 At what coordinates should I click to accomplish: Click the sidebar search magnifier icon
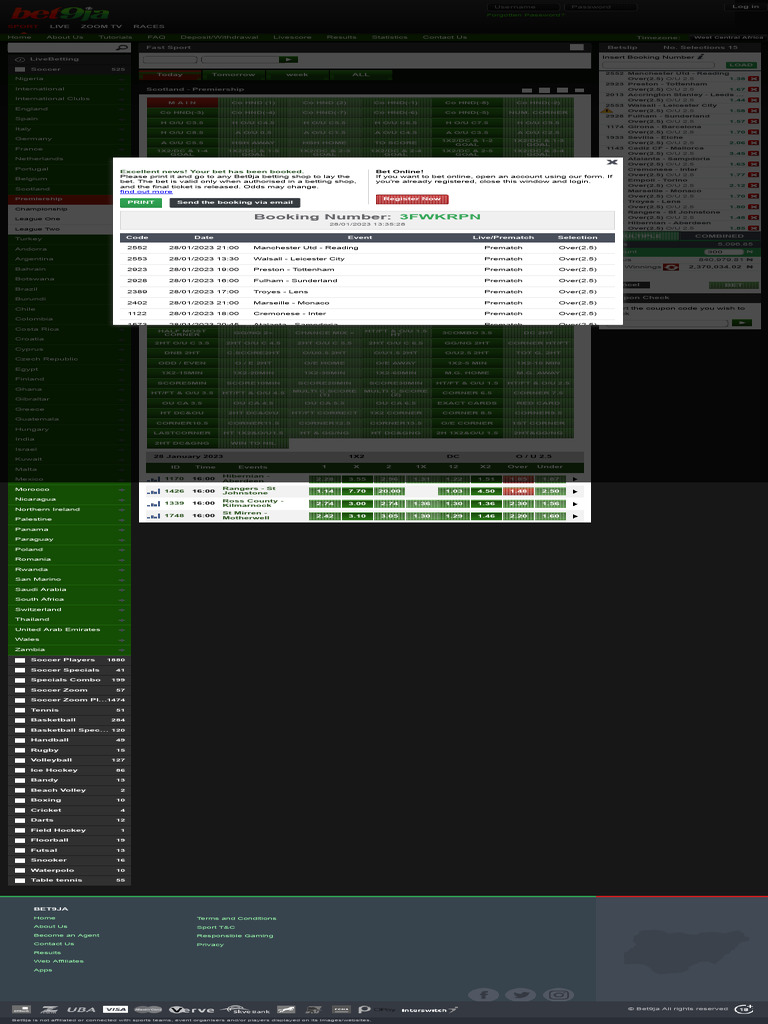(x=121, y=48)
